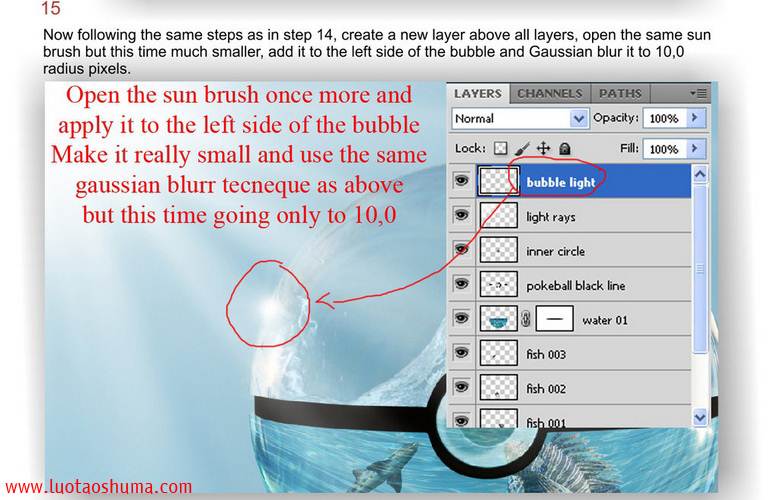Enable lock image pixels brush icon
780x500 pixels.
click(522, 148)
